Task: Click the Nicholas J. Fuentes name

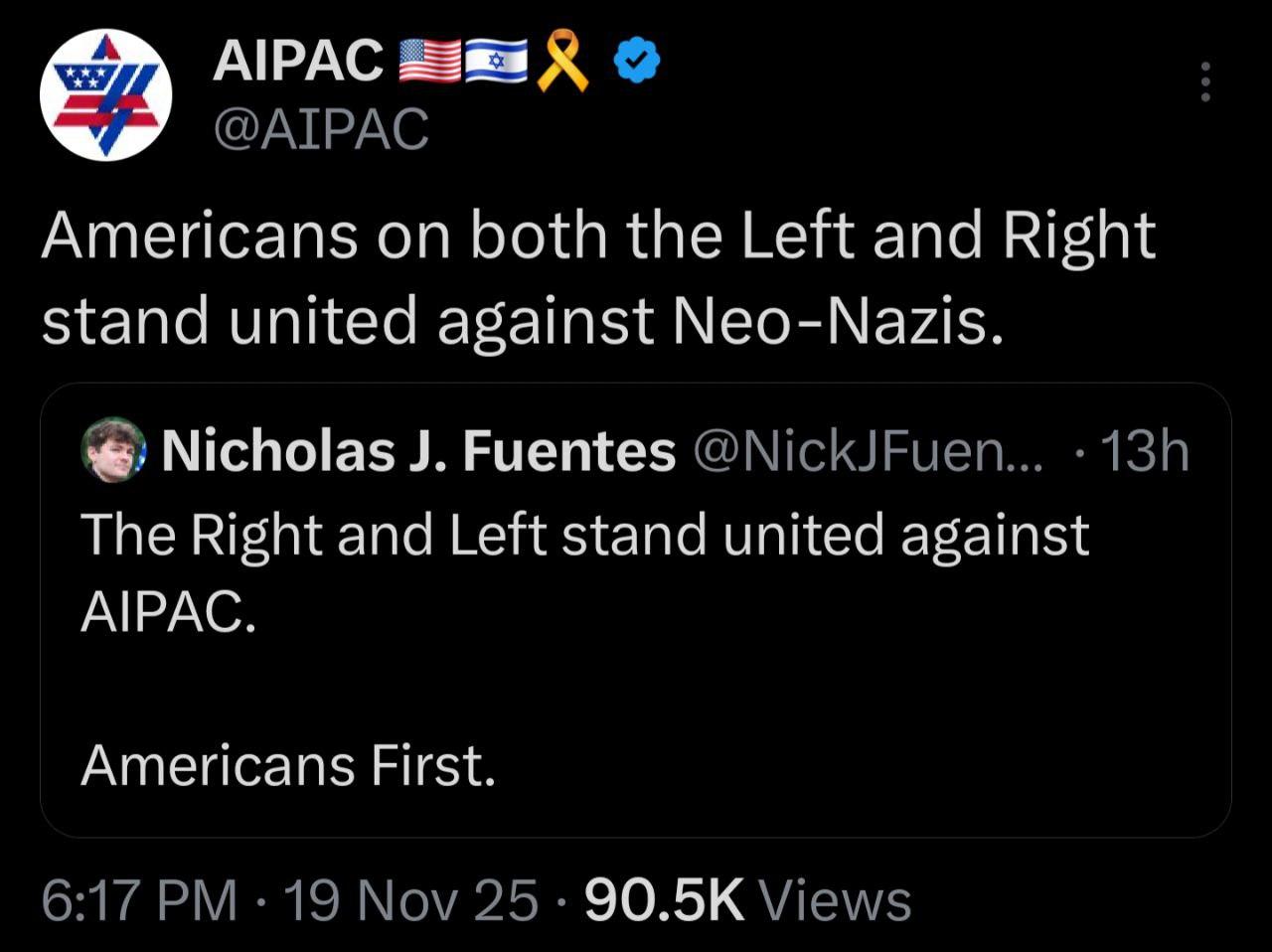Action: pos(417,451)
